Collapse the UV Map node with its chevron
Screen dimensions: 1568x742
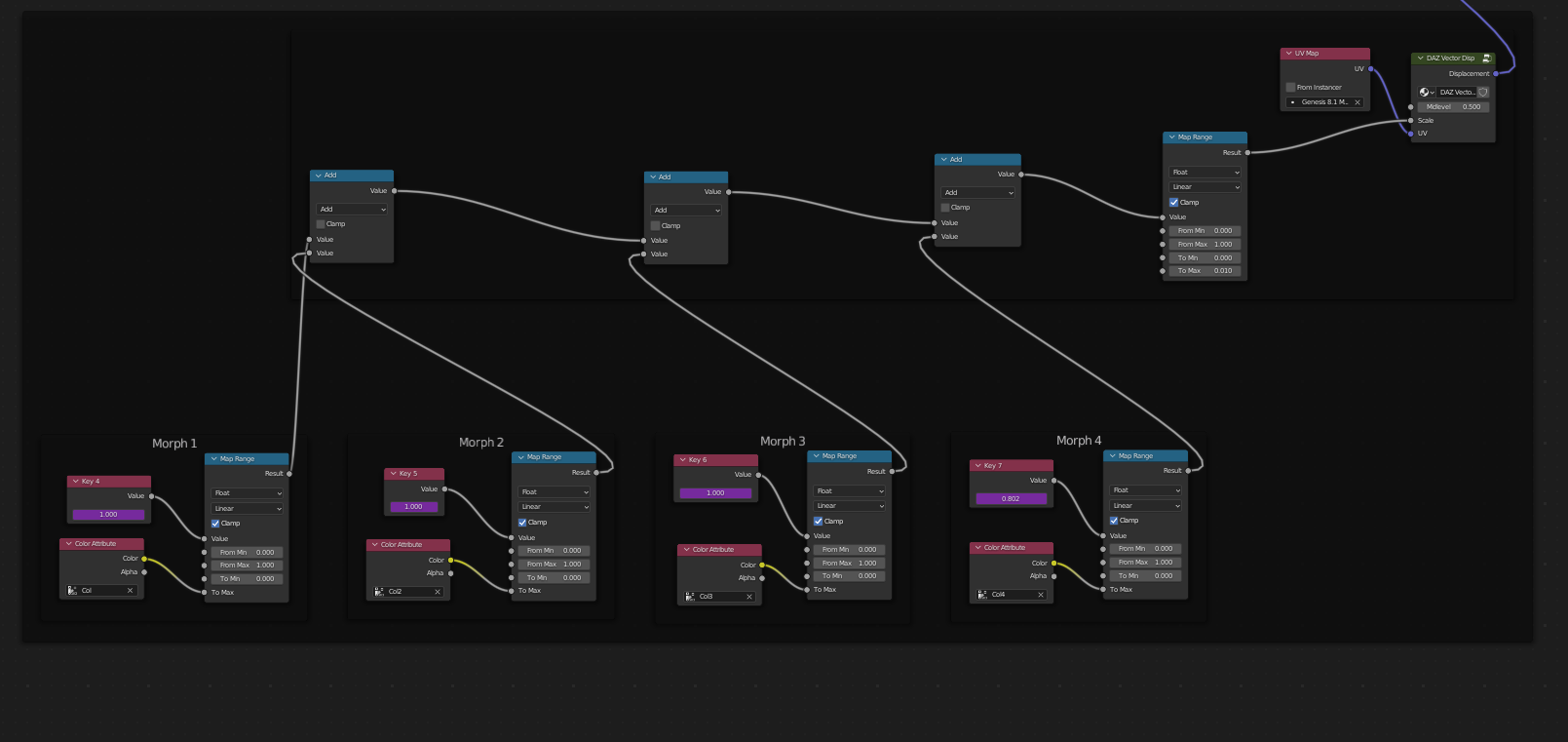(x=1289, y=54)
